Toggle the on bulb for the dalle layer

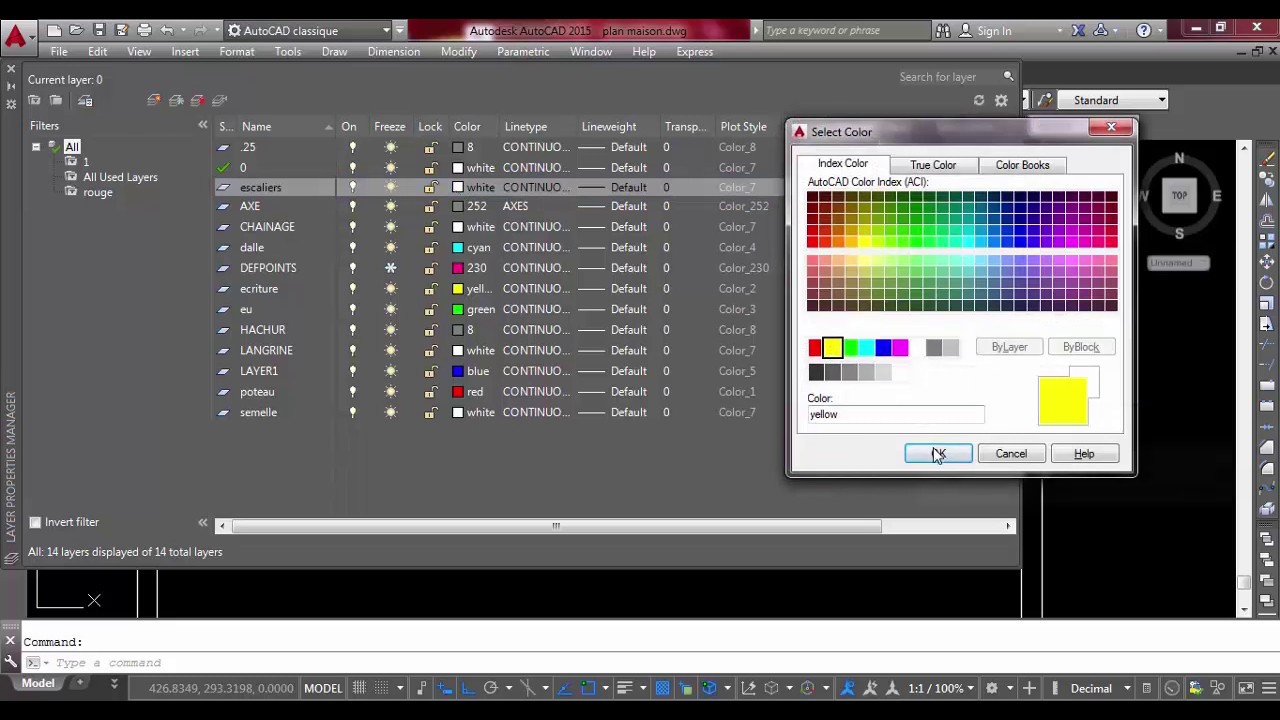point(352,247)
